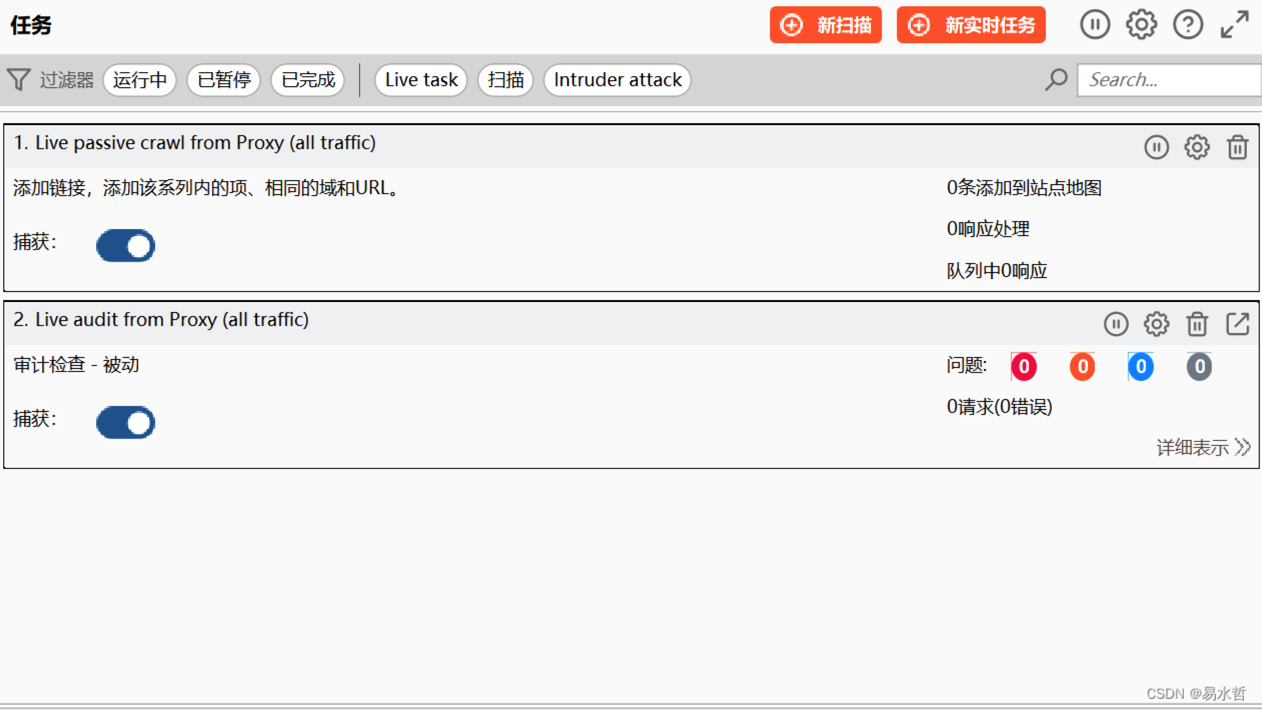The height and width of the screenshot is (711, 1262).
Task: Filter tasks by Live task
Action: tap(421, 80)
